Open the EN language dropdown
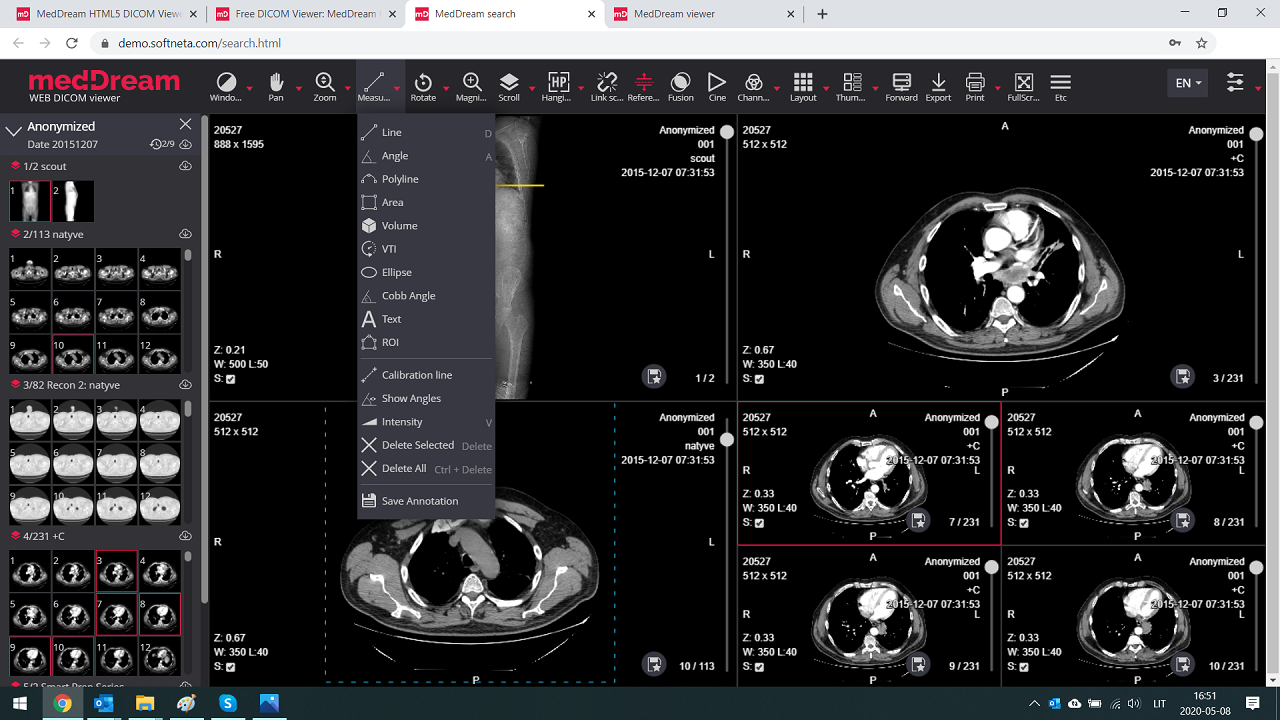 click(1187, 83)
